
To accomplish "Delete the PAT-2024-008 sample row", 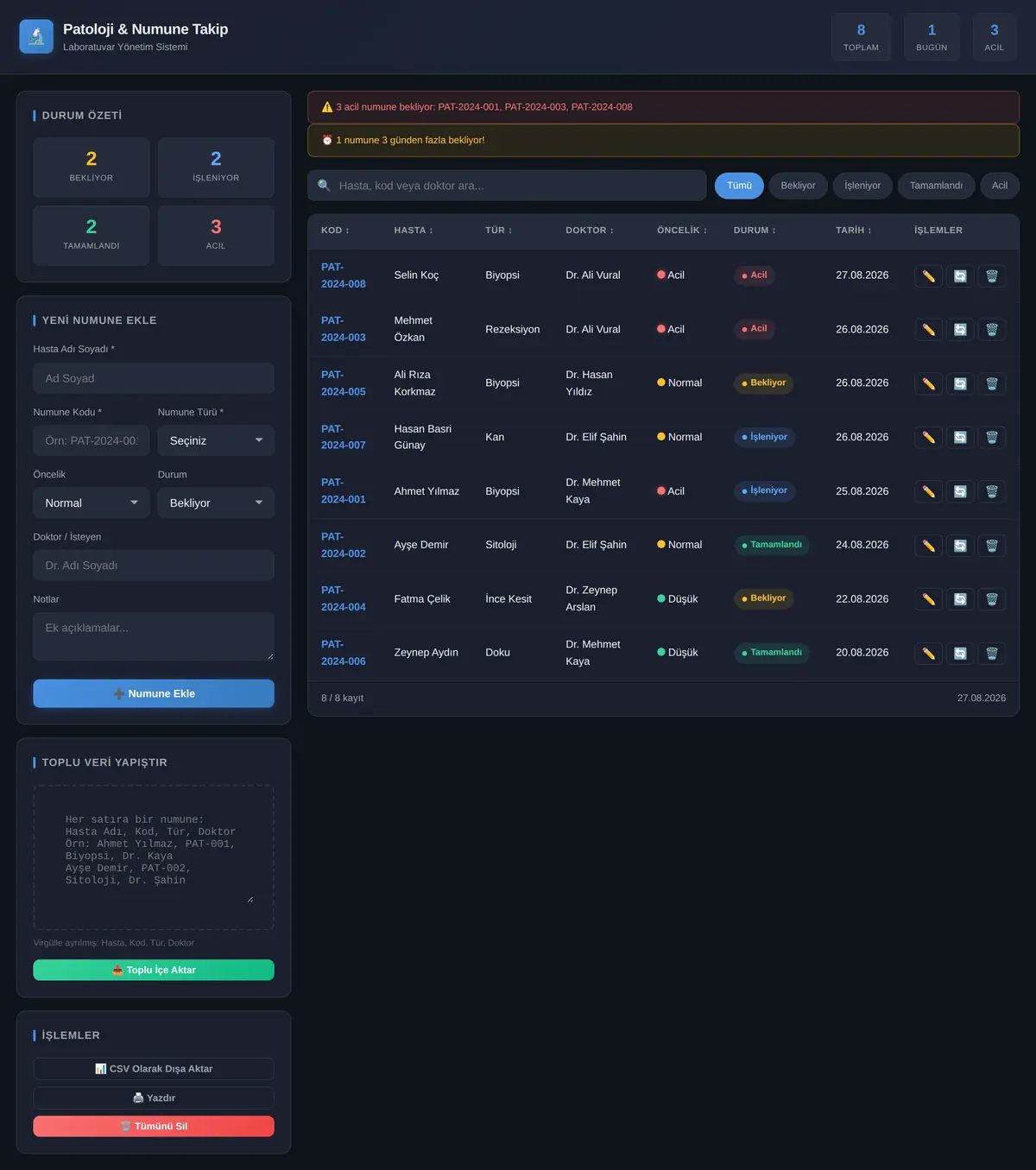I will 992,276.
